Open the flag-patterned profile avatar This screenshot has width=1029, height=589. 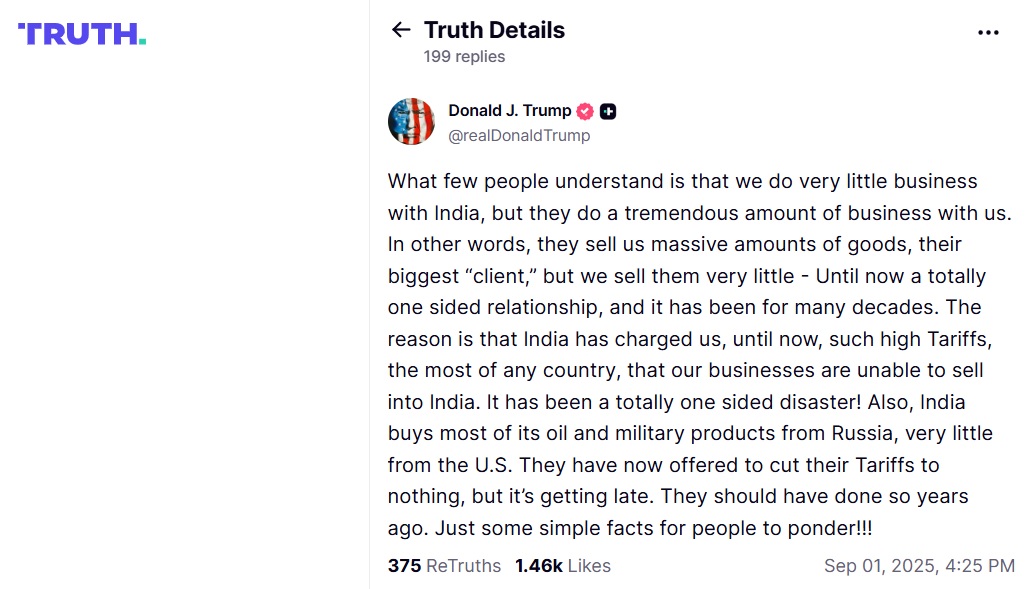(x=411, y=122)
